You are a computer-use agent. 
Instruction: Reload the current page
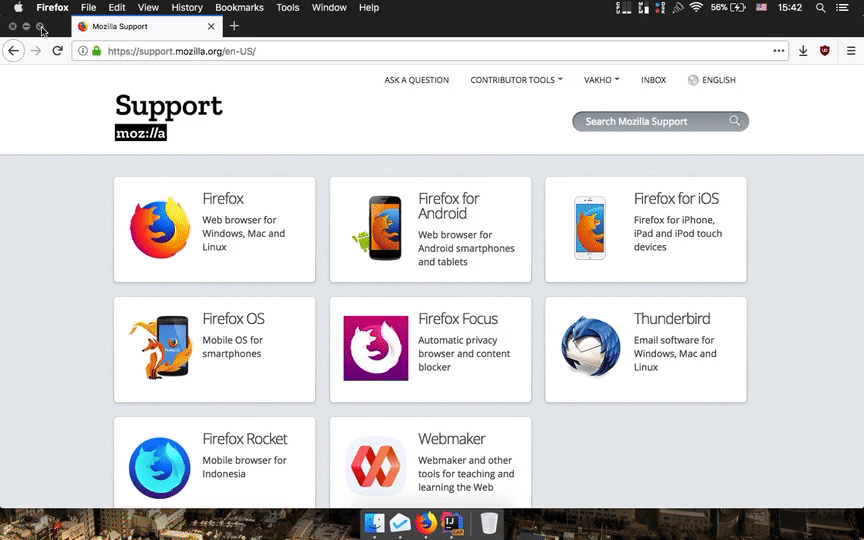click(57, 51)
